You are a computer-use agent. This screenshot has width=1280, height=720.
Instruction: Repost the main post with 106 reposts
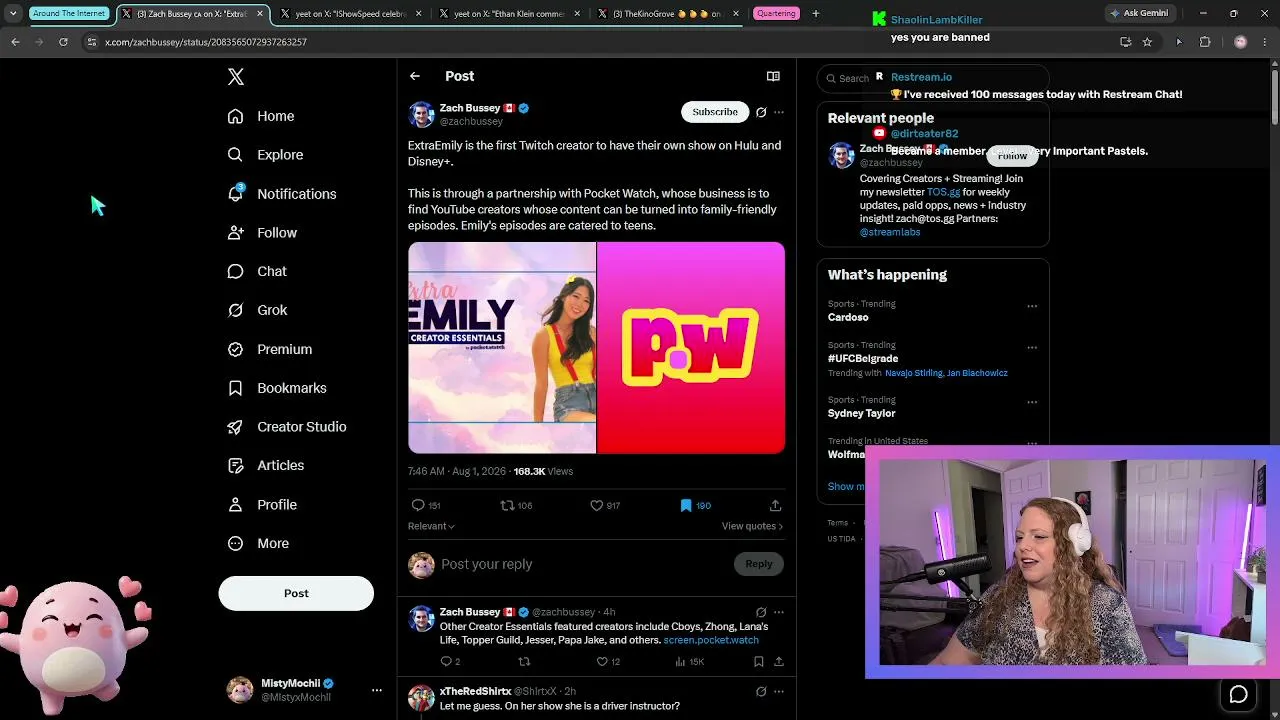click(507, 505)
